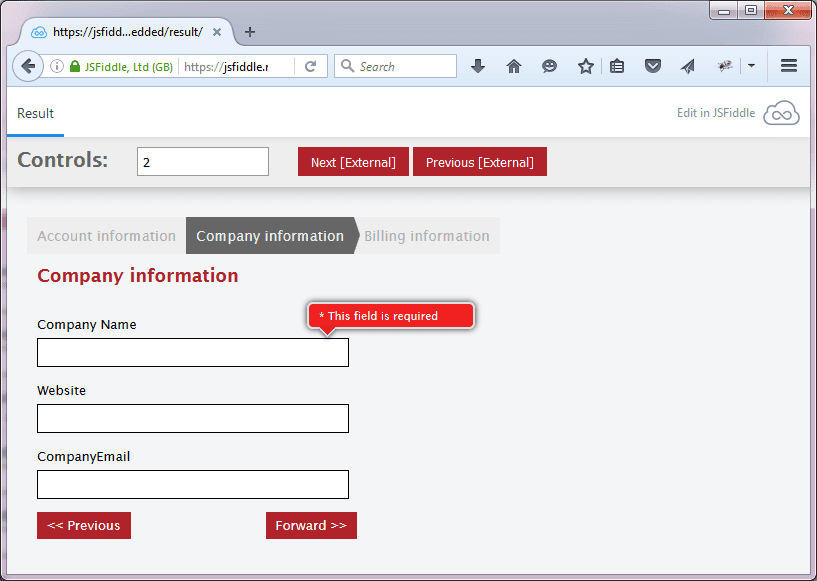Close the jsfiddle browser tab
Screen dimensions: 817x581
coord(217,32)
